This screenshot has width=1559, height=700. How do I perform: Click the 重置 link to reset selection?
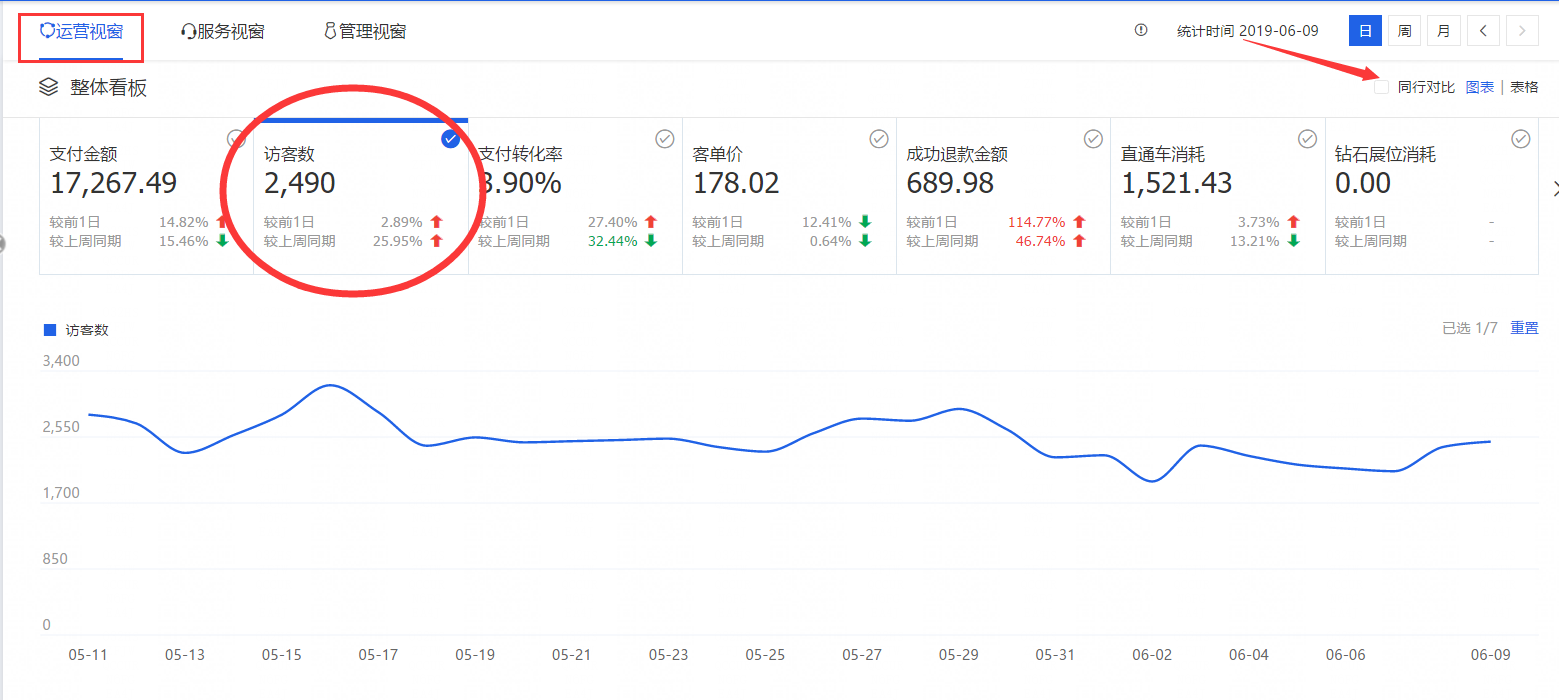1524,328
